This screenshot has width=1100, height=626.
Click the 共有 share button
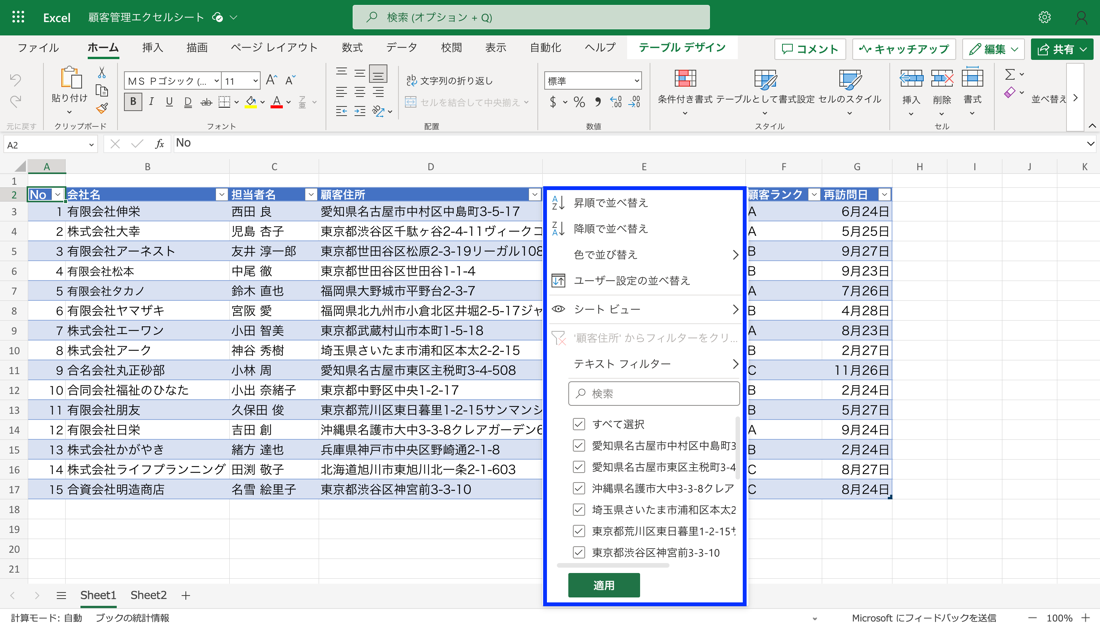coord(1061,49)
